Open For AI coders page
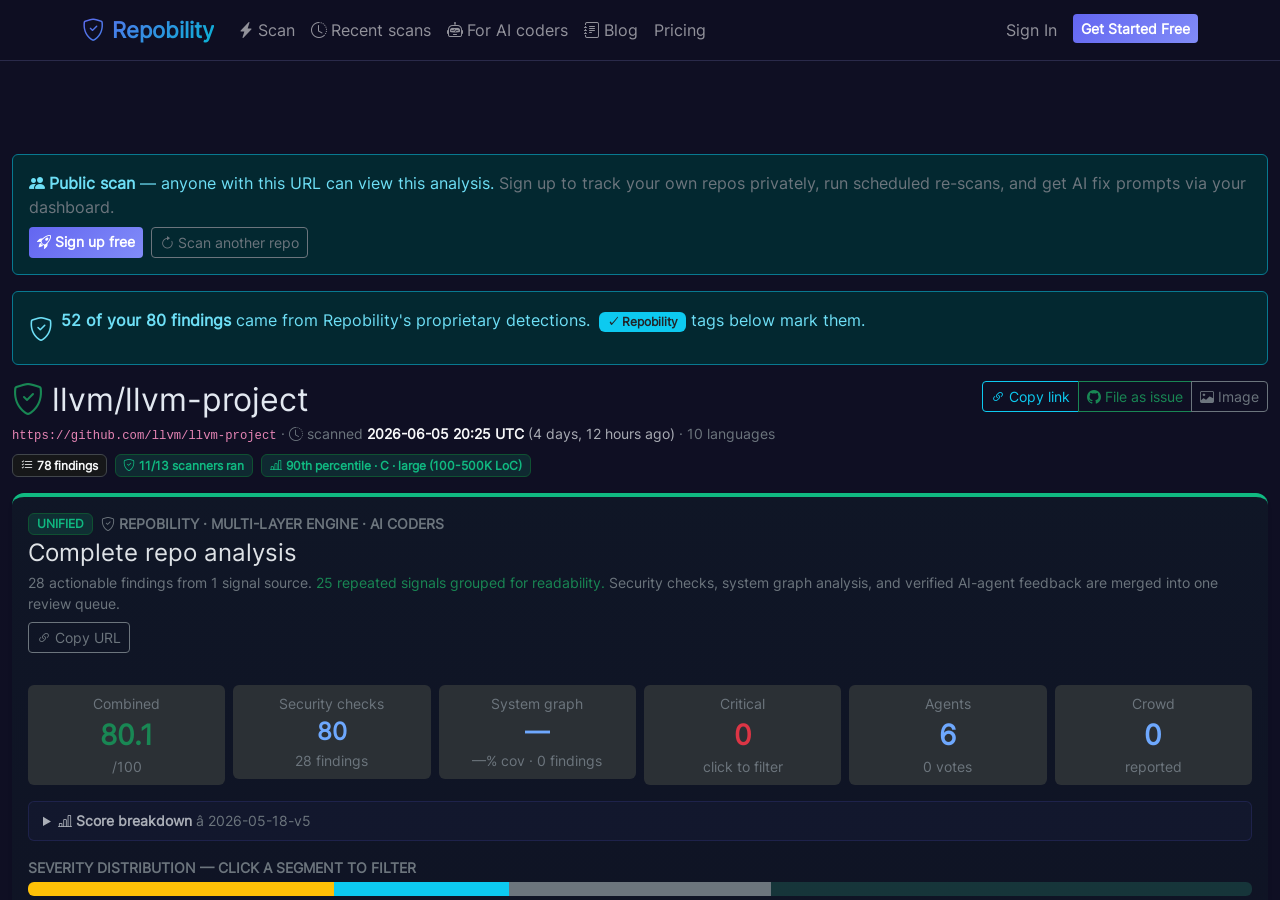 [507, 30]
